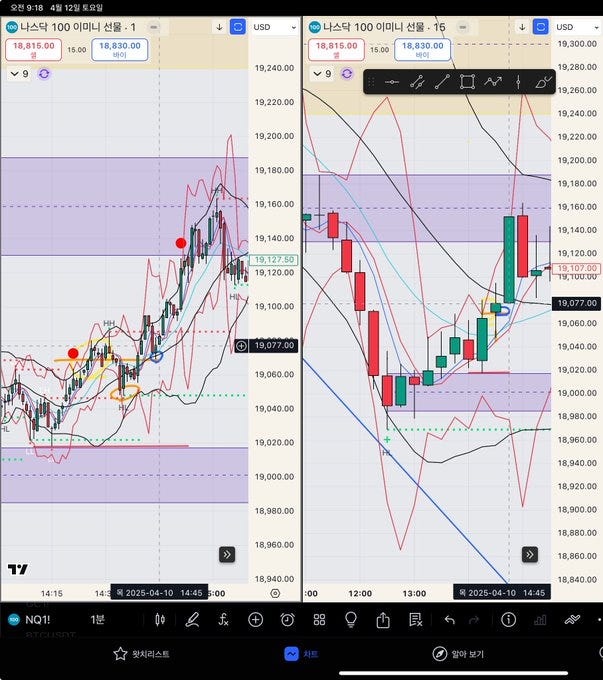Viewport: 603px width, 680px height.
Task: Switch to the 왓치리스트 tab
Action: click(x=141, y=654)
